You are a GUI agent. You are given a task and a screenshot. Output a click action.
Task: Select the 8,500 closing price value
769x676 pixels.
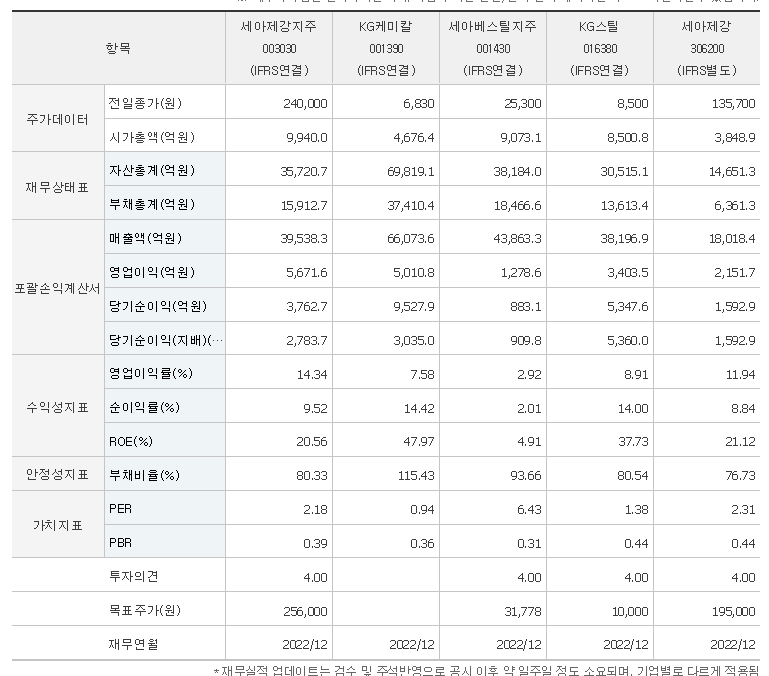(633, 104)
